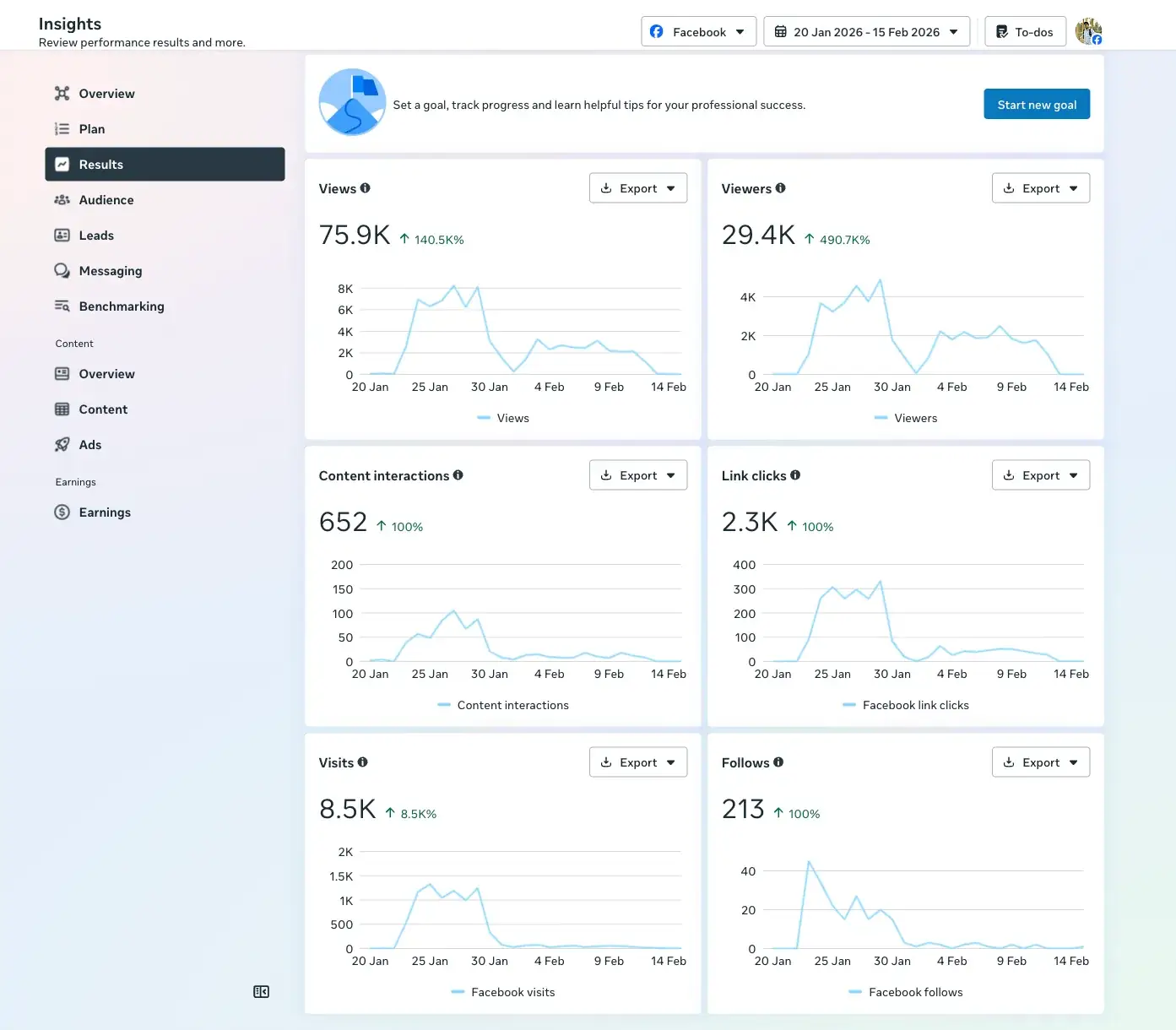Click the info icon next to Views
1176x1030 pixels.
tap(366, 188)
